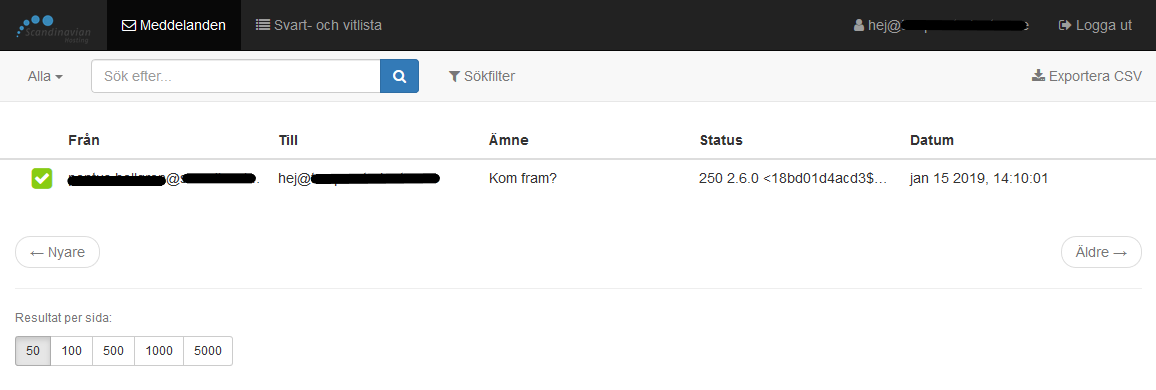Click Exportera CSV download icon
Image resolution: width=1156 pixels, height=390 pixels.
1038,75
